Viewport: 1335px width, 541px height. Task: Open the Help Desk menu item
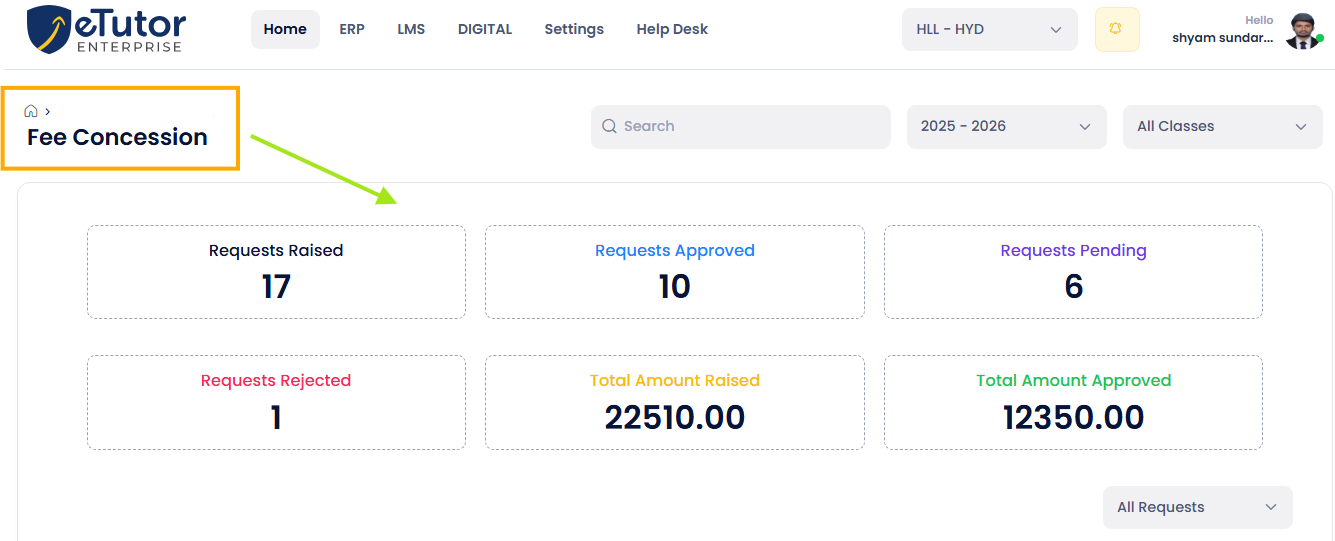[x=672, y=29]
